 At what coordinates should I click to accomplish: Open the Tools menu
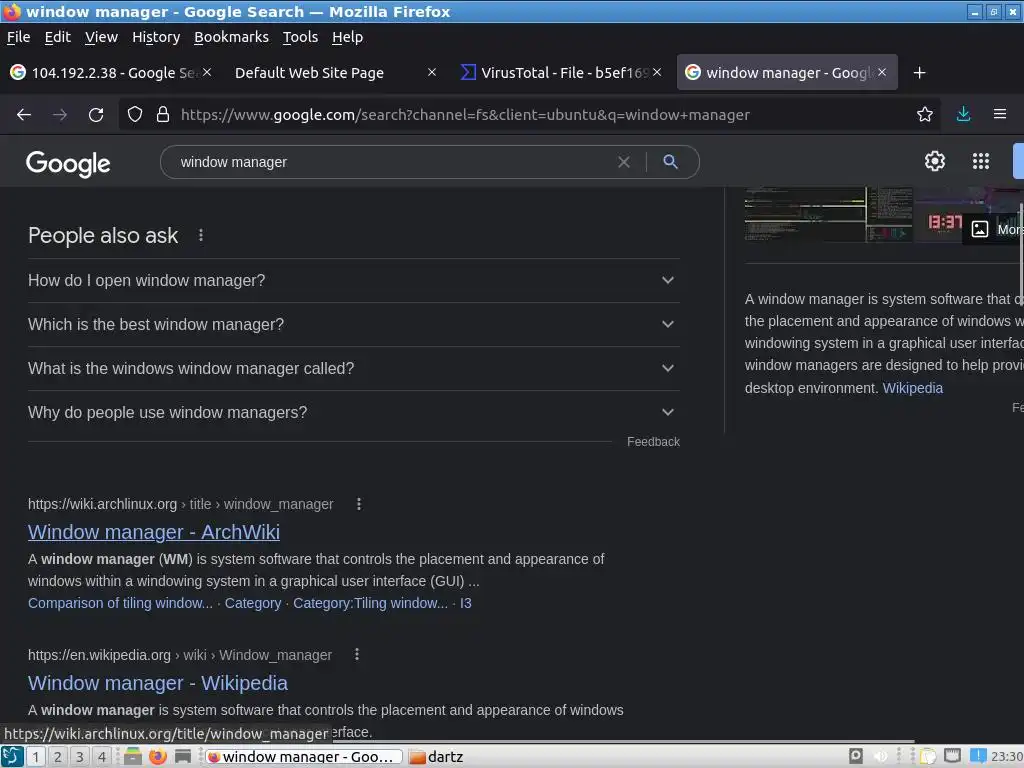tap(300, 37)
